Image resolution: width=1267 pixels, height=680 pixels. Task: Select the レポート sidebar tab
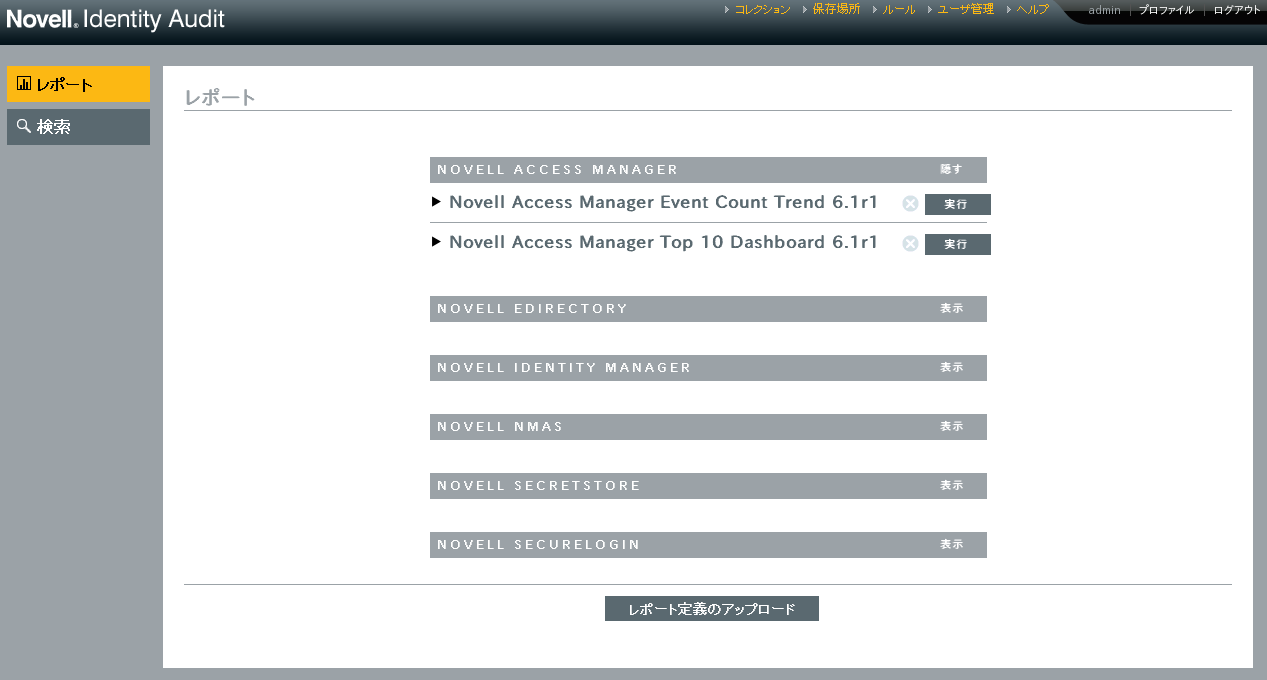78,84
